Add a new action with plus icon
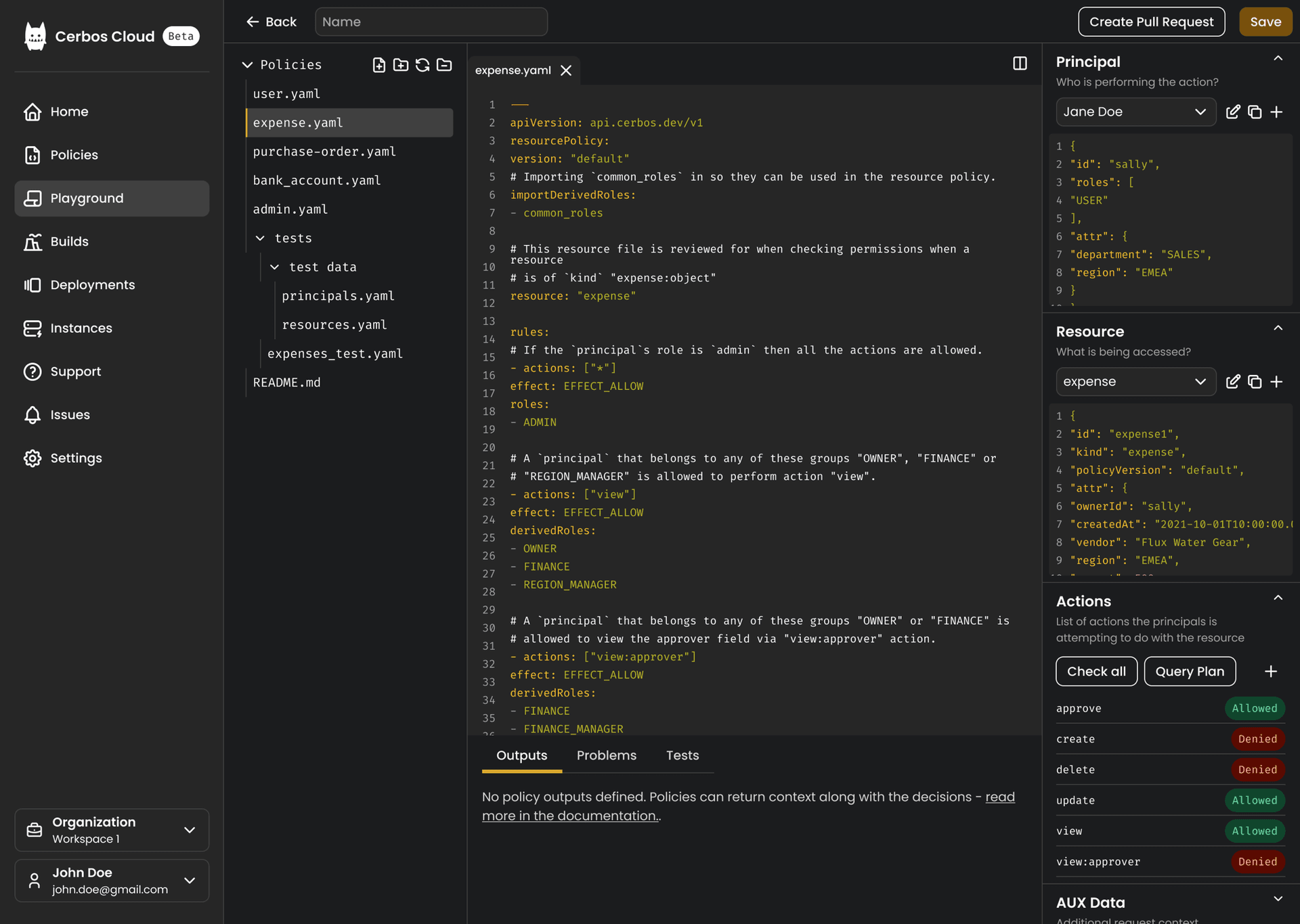The image size is (1300, 924). [x=1271, y=672]
